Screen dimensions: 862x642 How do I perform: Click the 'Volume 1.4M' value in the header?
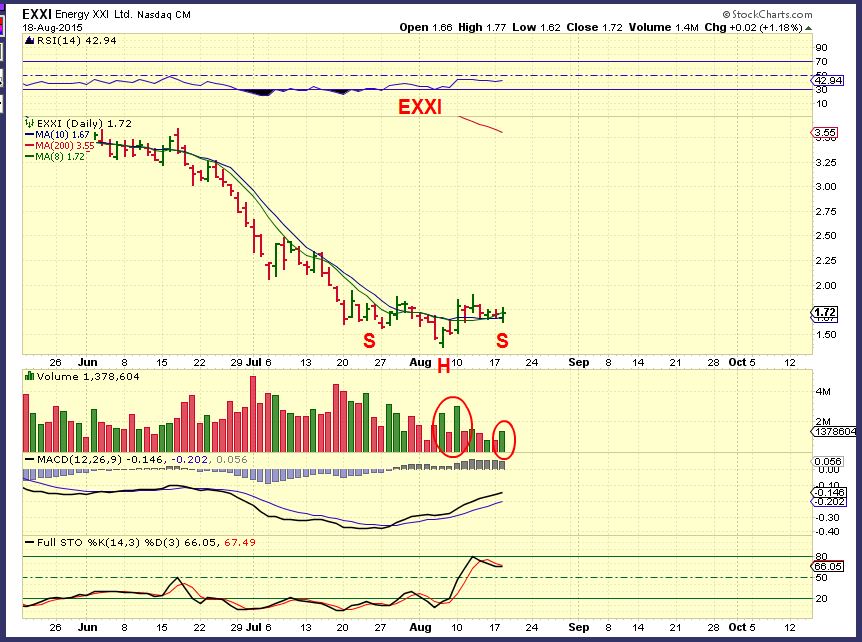[x=664, y=27]
